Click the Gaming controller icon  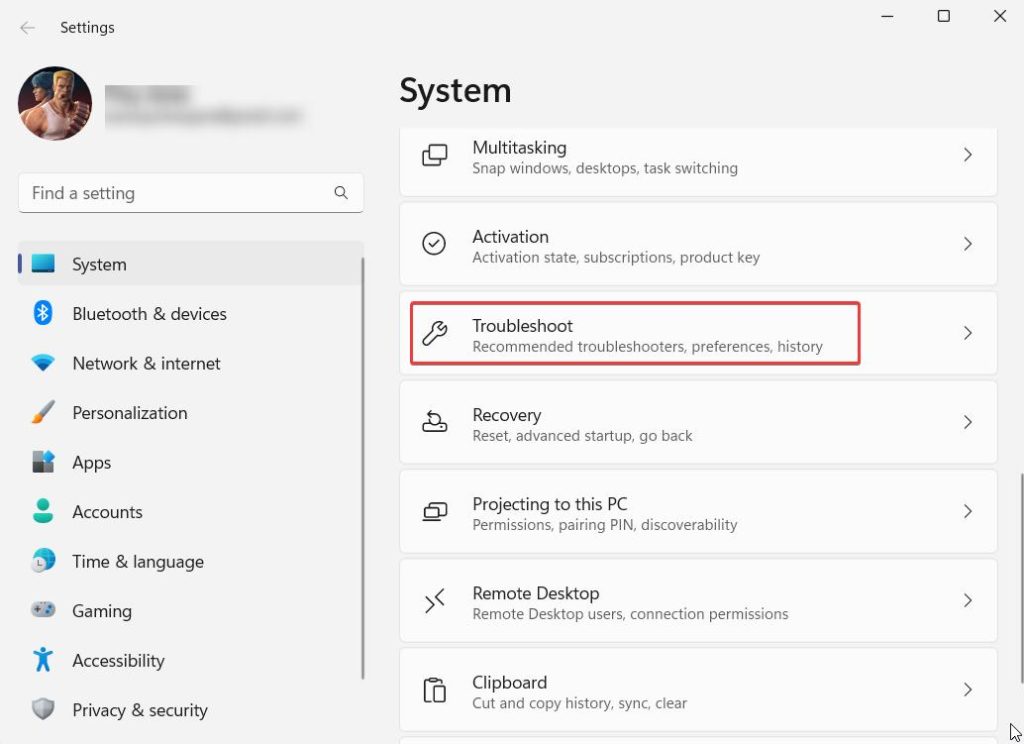tap(43, 611)
